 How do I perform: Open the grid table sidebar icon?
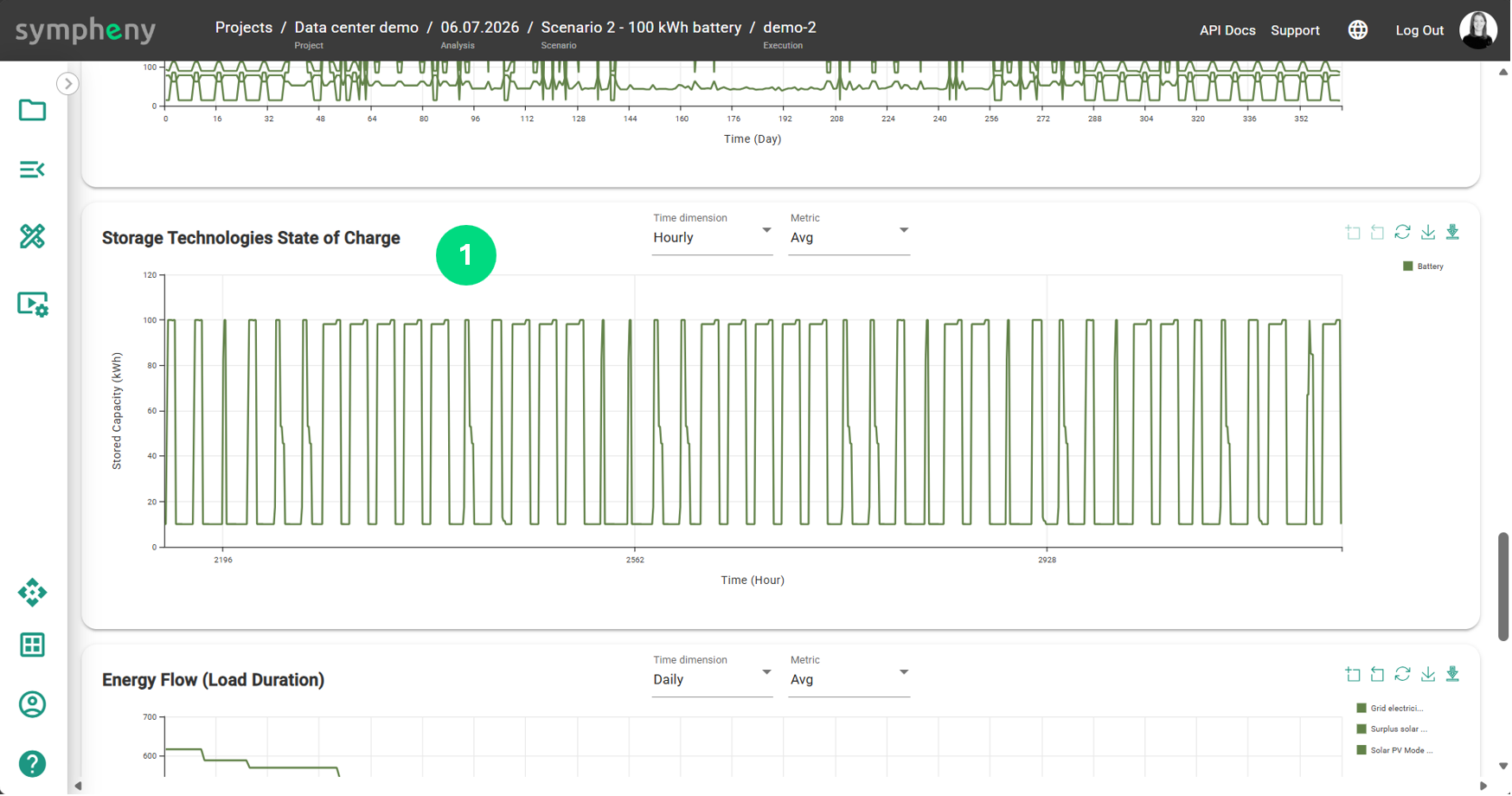point(32,645)
